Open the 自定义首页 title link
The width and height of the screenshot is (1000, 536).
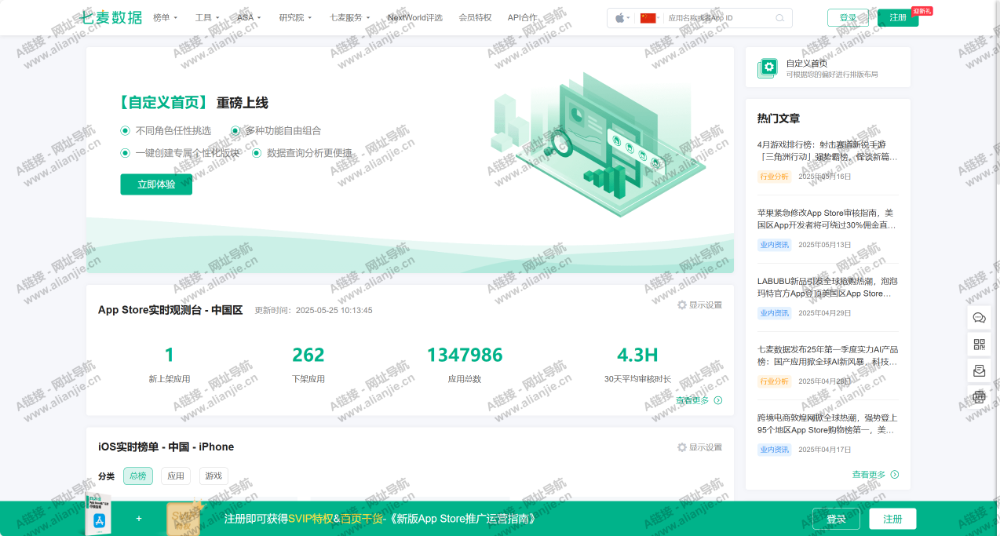807,63
